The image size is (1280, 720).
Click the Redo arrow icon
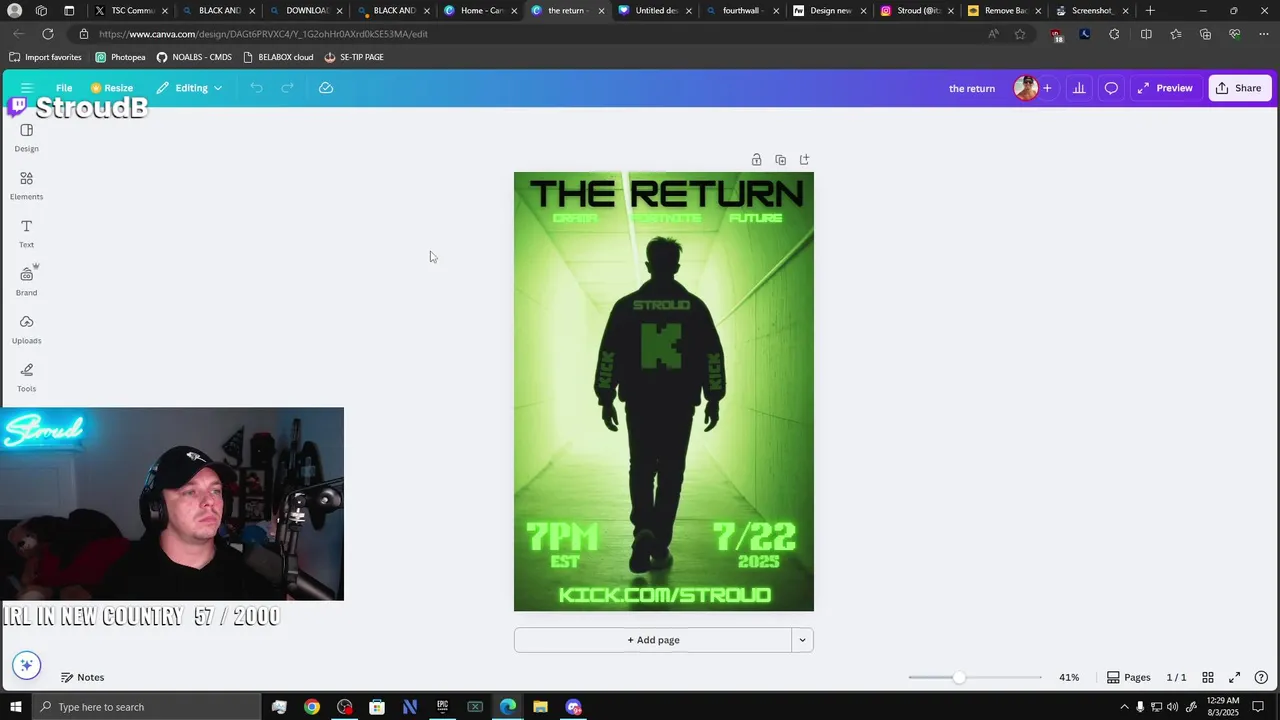(x=287, y=88)
